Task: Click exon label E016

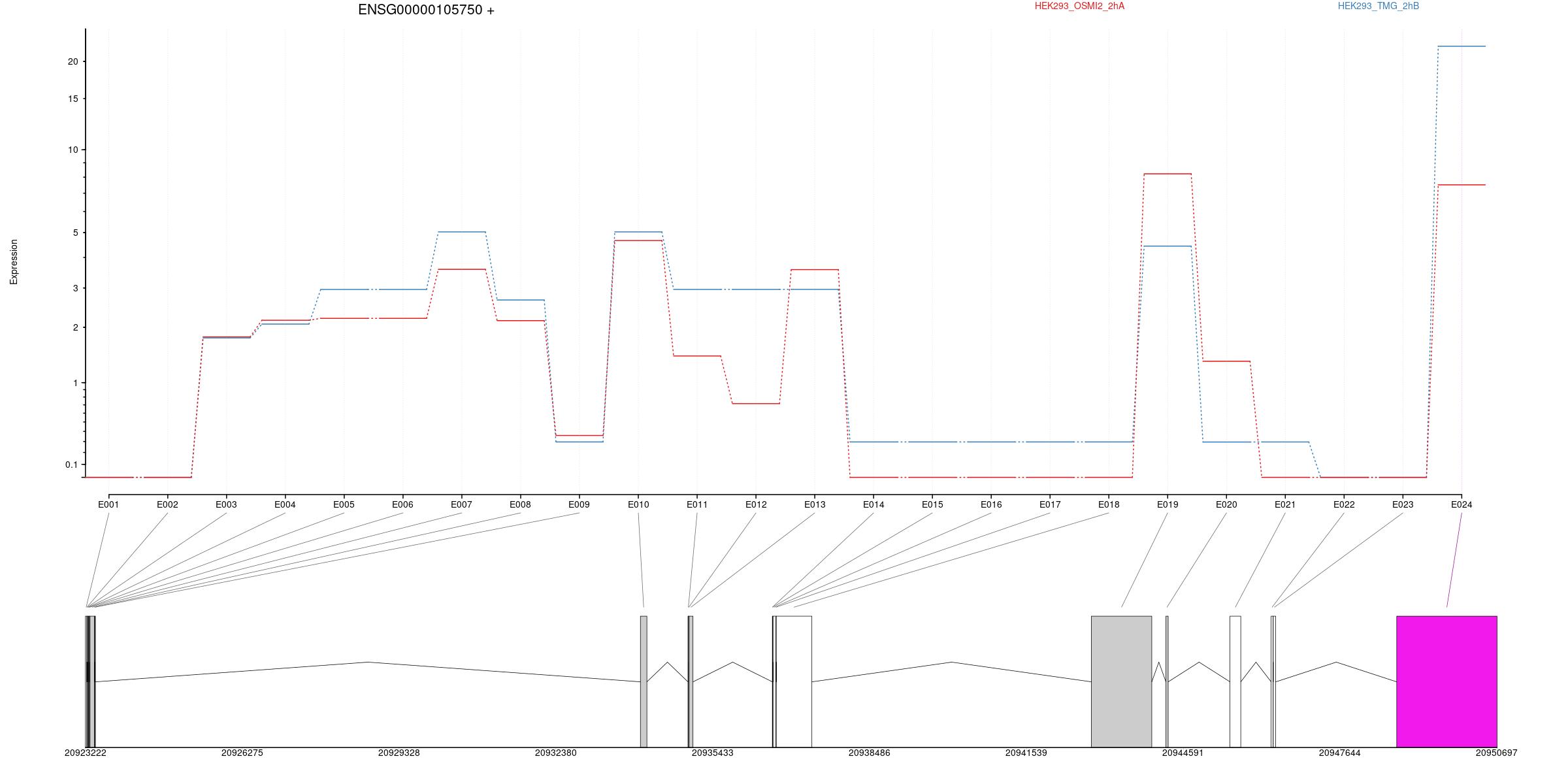Action: coord(991,504)
